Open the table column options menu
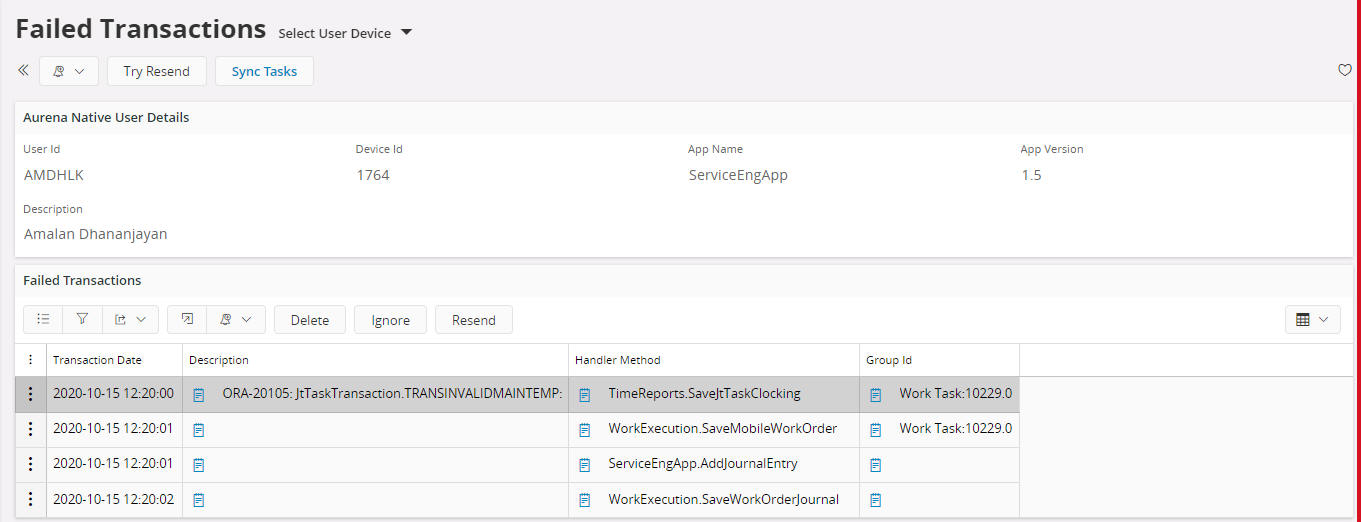 [x=30, y=360]
